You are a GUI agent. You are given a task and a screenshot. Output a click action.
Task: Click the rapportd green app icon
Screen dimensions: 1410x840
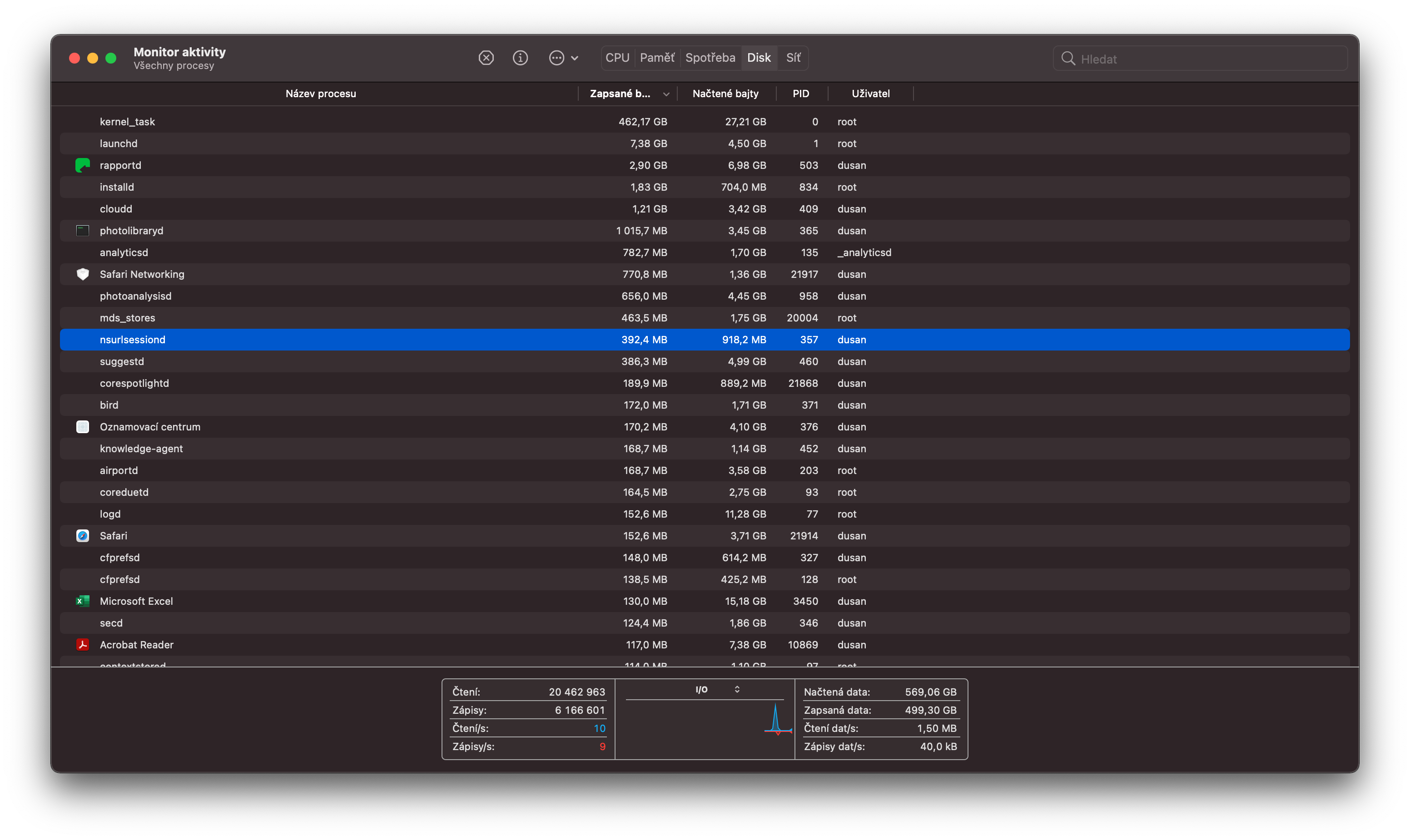[x=83, y=165]
